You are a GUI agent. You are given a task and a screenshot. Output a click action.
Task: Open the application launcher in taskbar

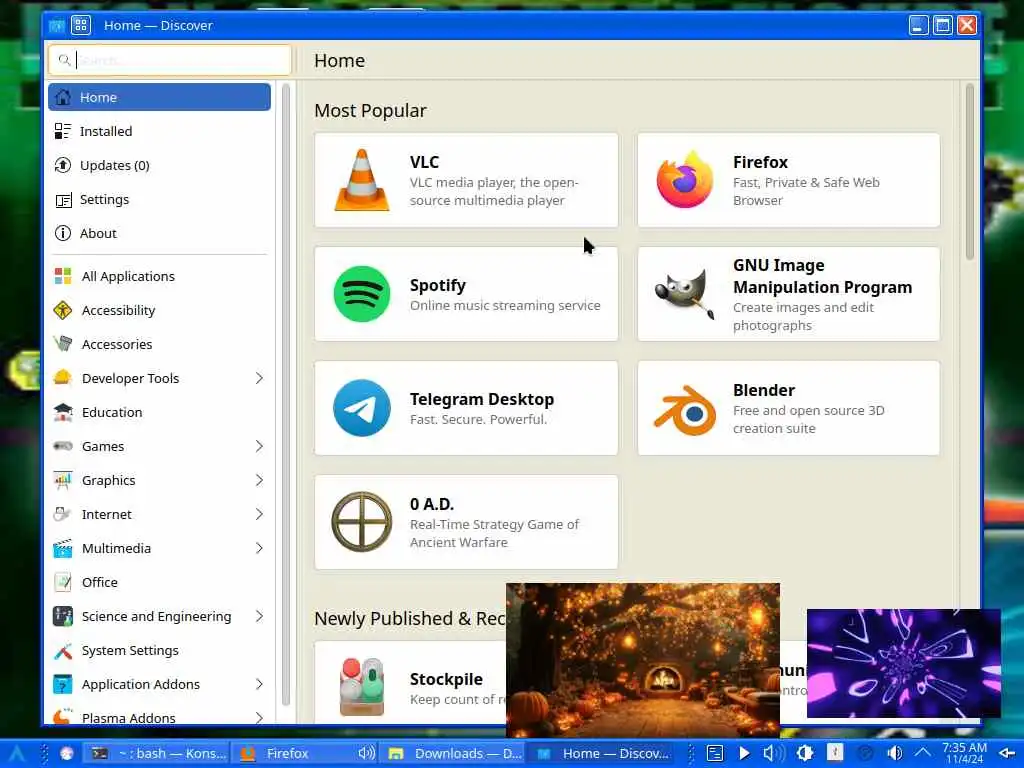click(16, 753)
